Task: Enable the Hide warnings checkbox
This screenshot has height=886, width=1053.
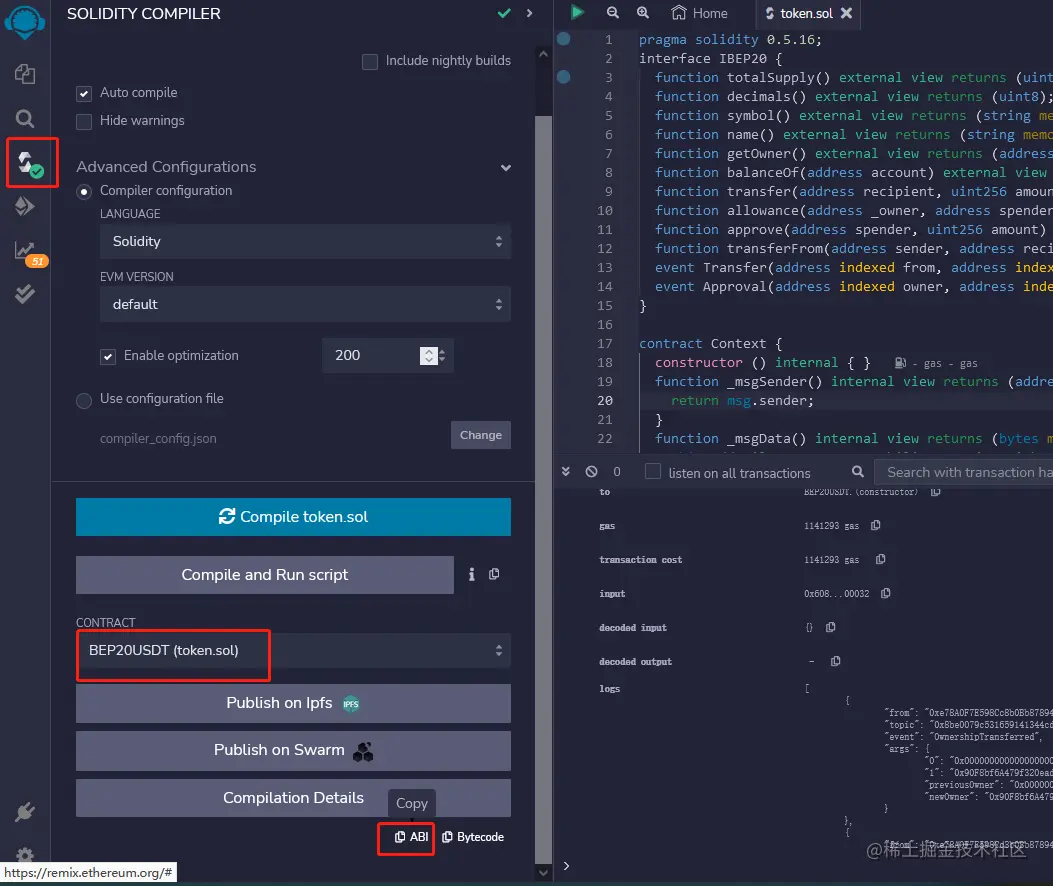Action: pos(84,122)
